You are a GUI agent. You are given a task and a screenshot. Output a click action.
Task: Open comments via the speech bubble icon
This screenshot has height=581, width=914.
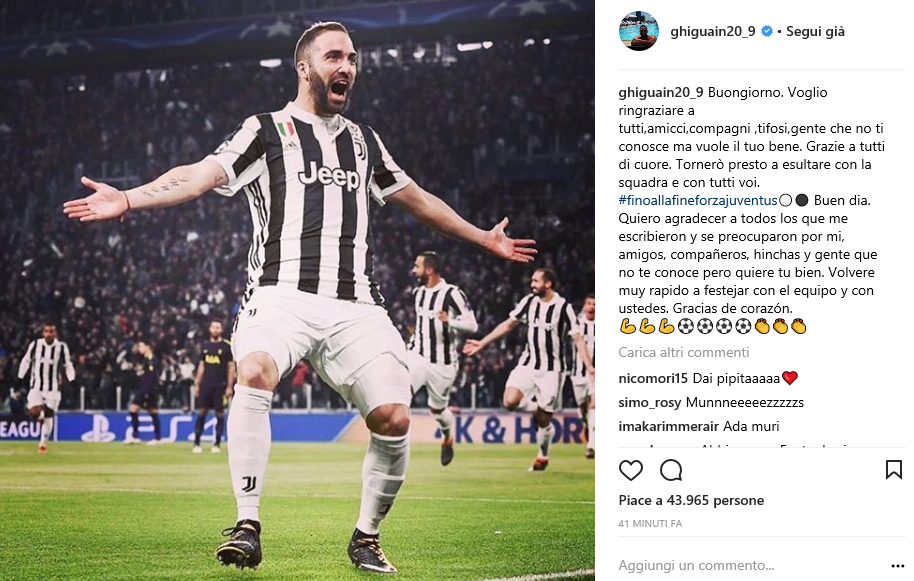671,470
